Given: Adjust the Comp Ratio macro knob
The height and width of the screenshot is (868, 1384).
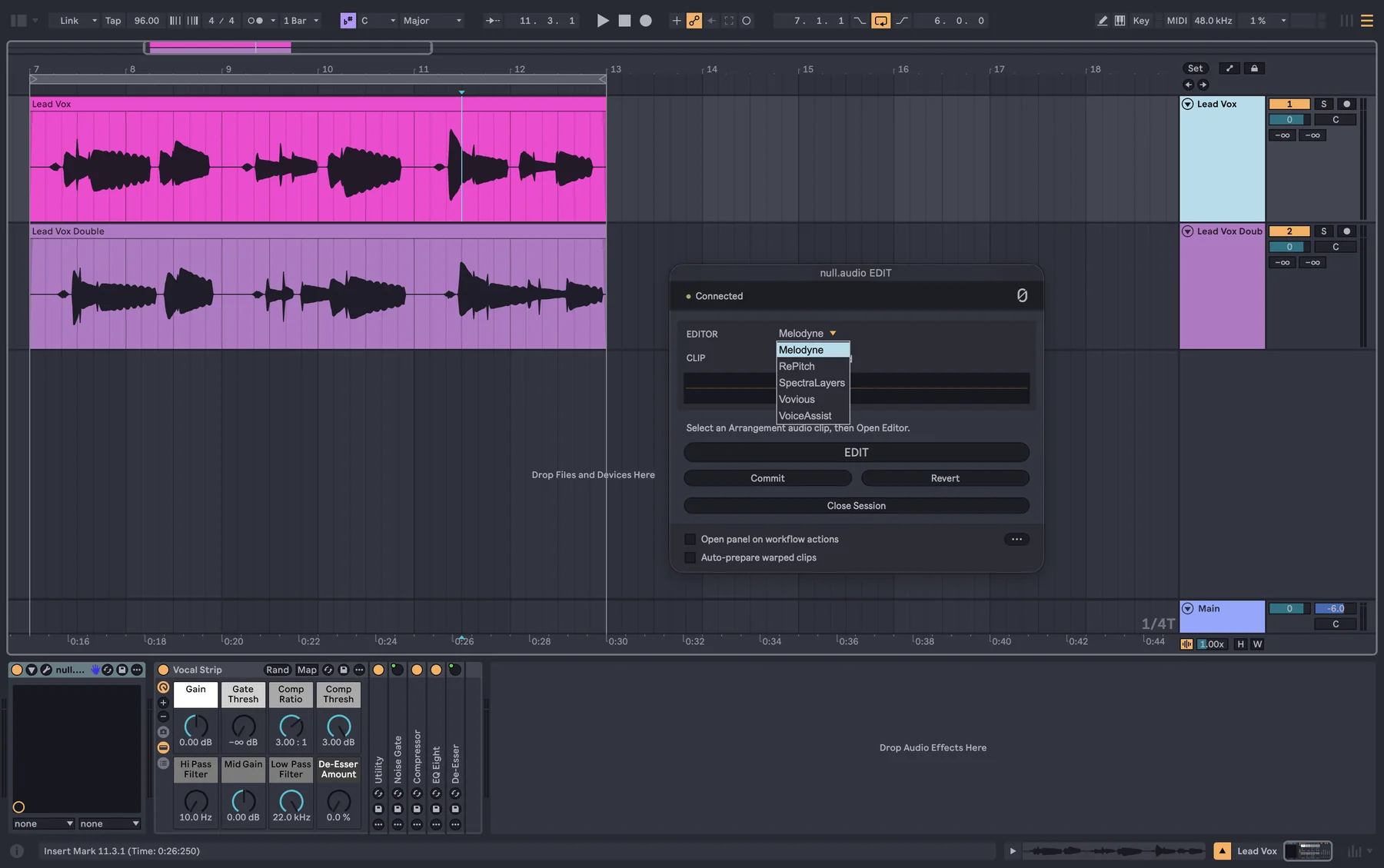Looking at the screenshot, I should tap(291, 725).
